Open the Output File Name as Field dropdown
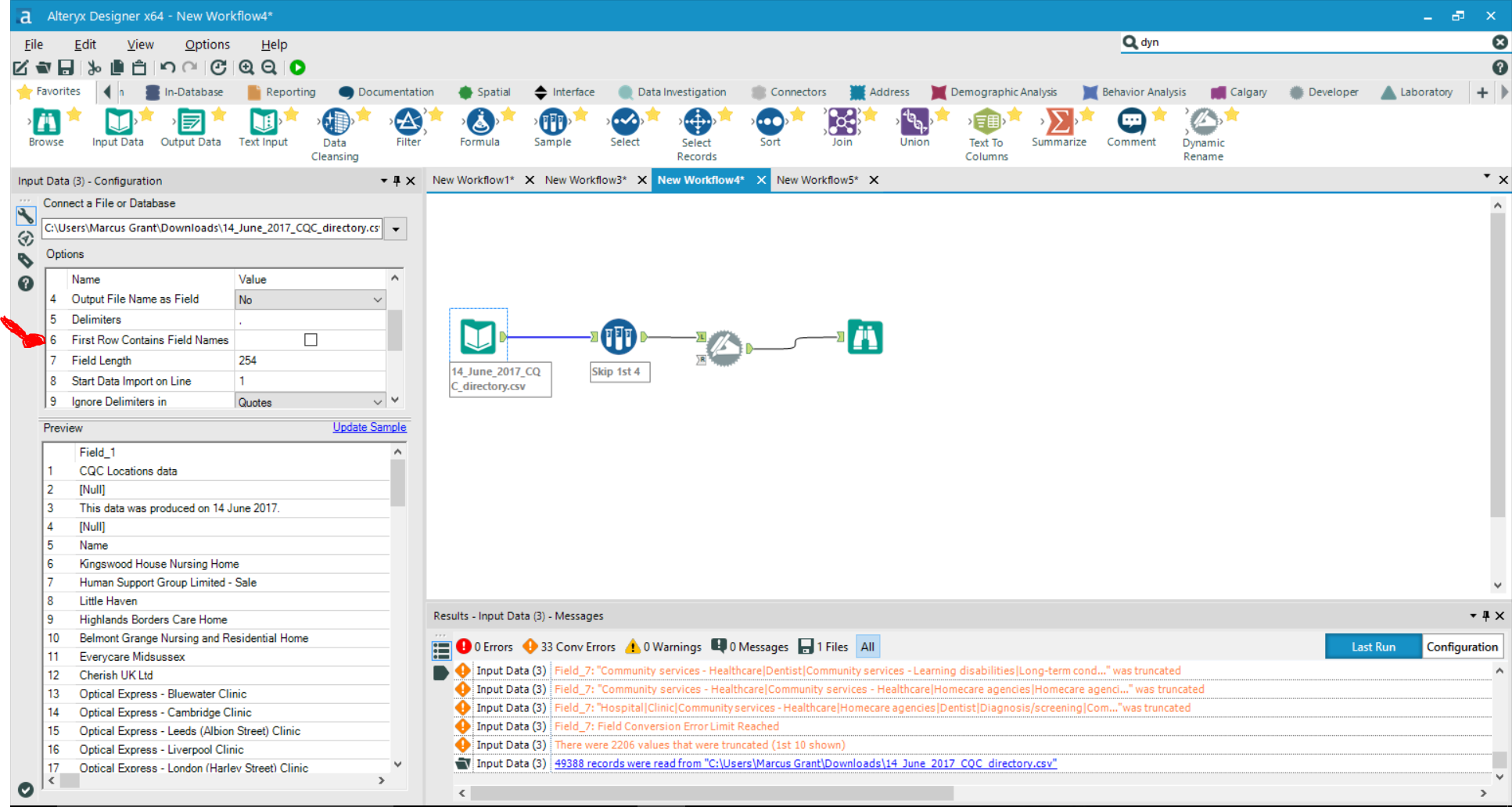 click(377, 299)
